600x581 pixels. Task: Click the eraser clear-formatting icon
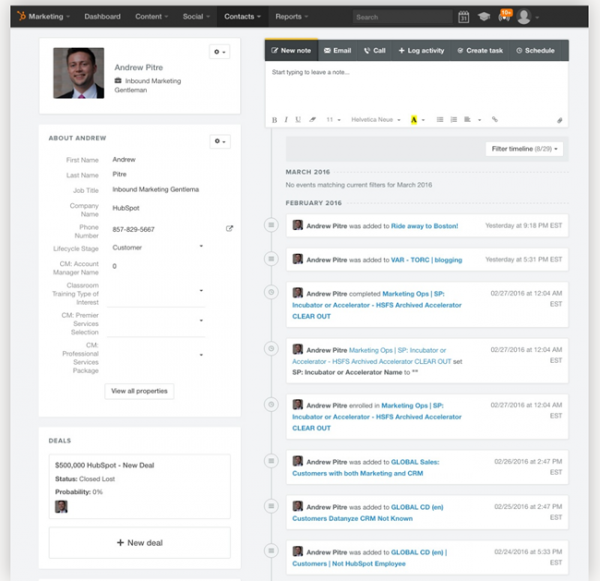[313, 120]
